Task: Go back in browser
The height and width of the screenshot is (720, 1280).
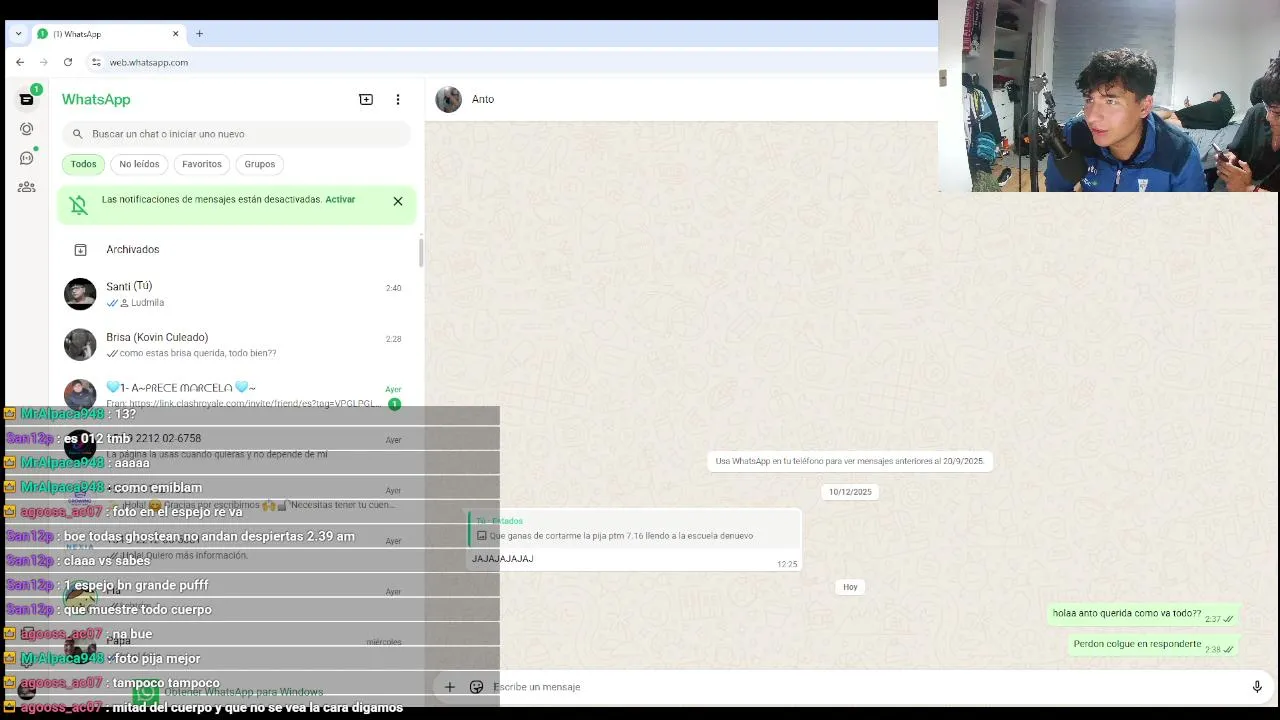Action: click(x=20, y=62)
